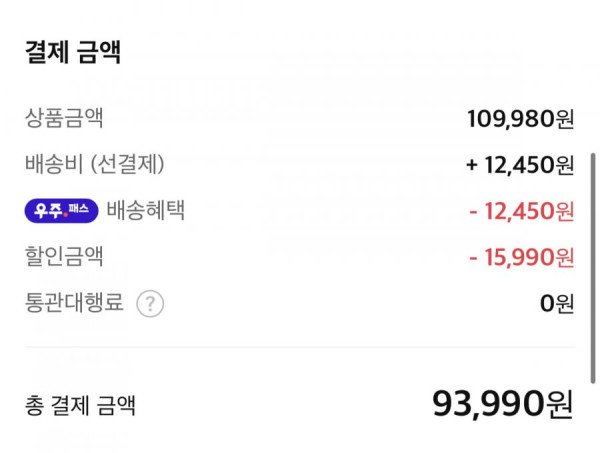The width and height of the screenshot is (600, 453).
Task: Click the 배송혜택 label text
Action: [x=146, y=210]
